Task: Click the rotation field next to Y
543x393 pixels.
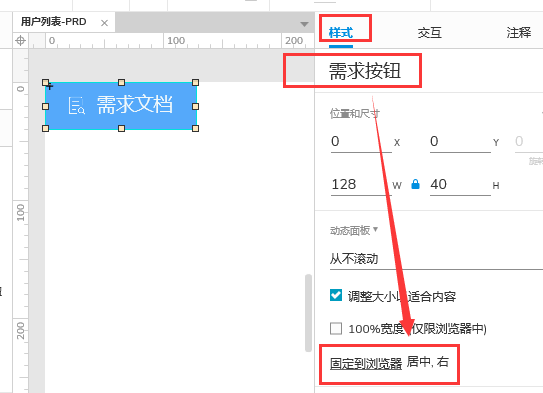Action: tap(529, 142)
